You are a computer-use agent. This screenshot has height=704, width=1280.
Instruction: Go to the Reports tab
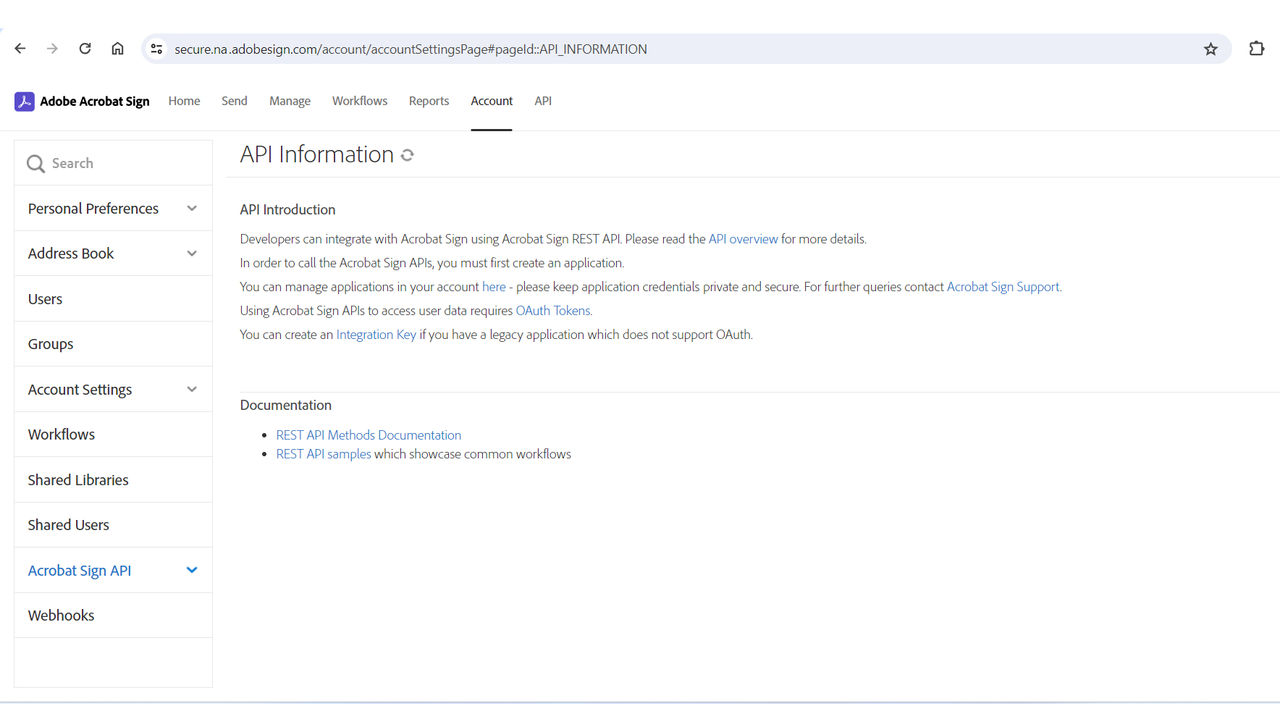tap(429, 101)
